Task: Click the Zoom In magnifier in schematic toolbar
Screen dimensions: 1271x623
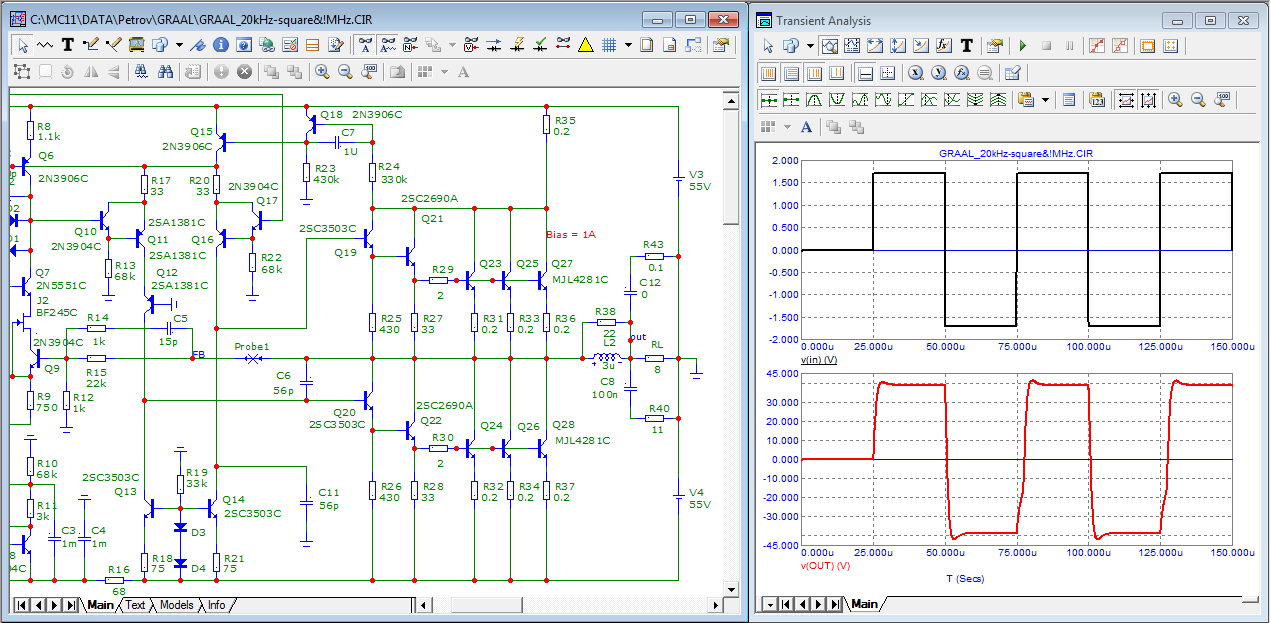Action: pyautogui.click(x=322, y=72)
